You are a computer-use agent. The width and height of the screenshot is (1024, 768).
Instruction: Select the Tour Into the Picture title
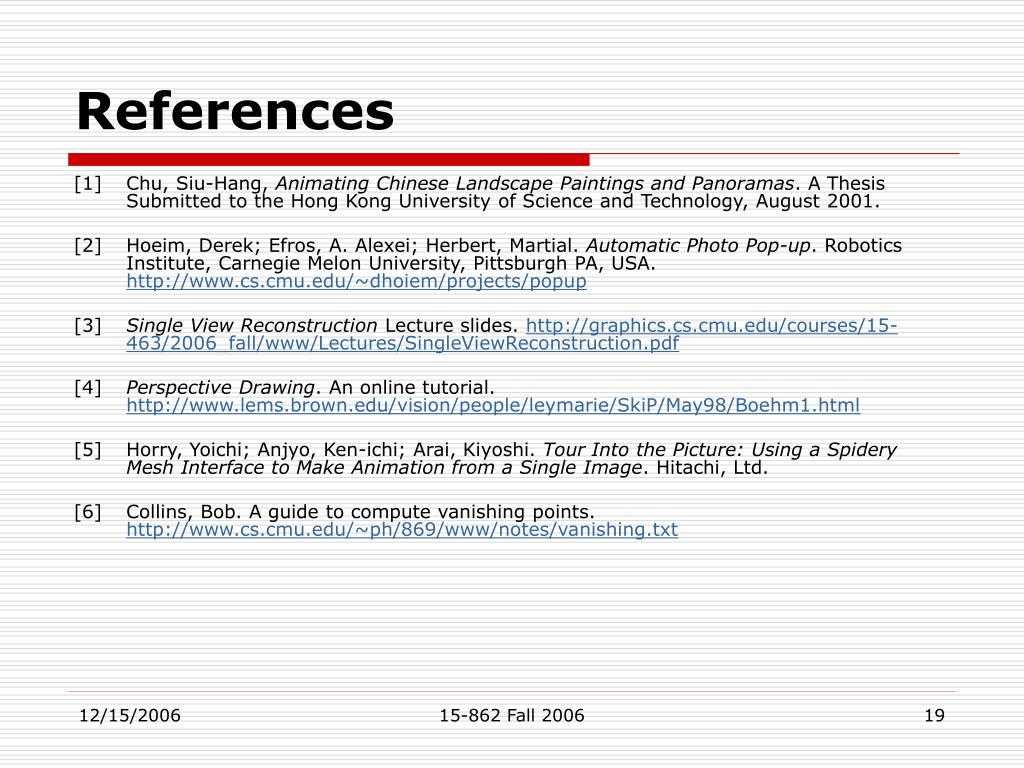click(511, 458)
